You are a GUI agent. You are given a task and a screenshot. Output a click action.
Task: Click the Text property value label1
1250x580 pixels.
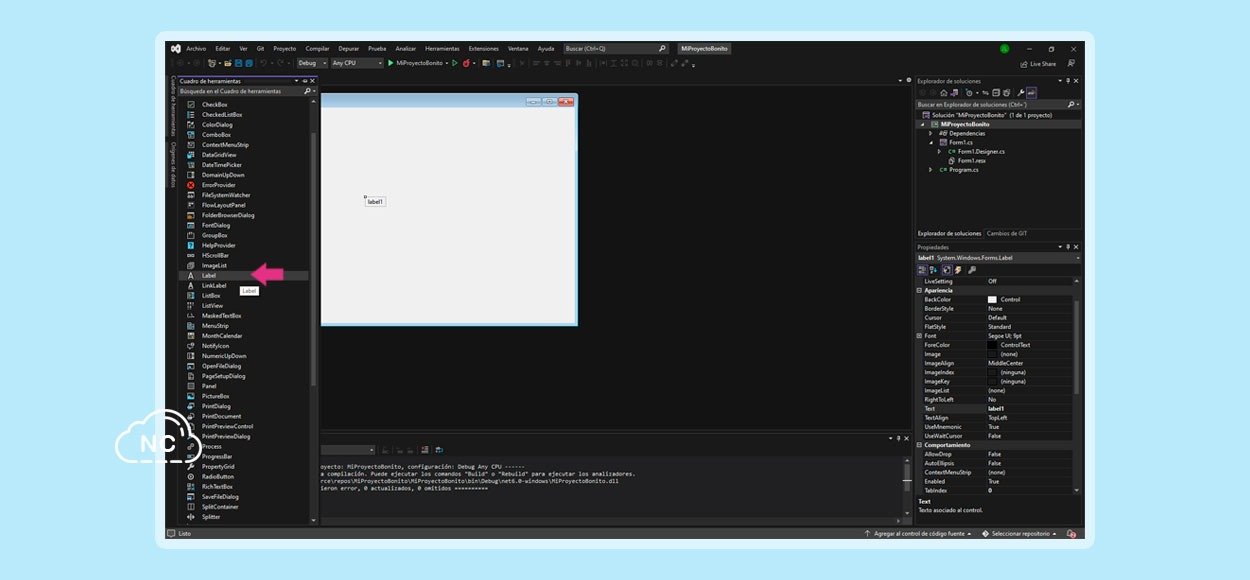pos(995,409)
